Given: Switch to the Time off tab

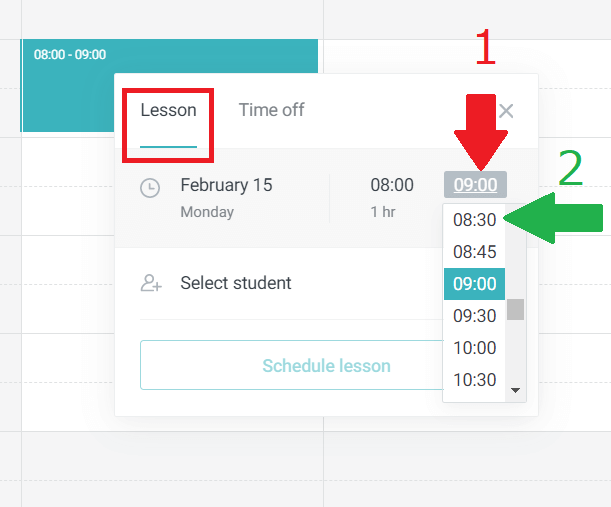Looking at the screenshot, I should (271, 110).
